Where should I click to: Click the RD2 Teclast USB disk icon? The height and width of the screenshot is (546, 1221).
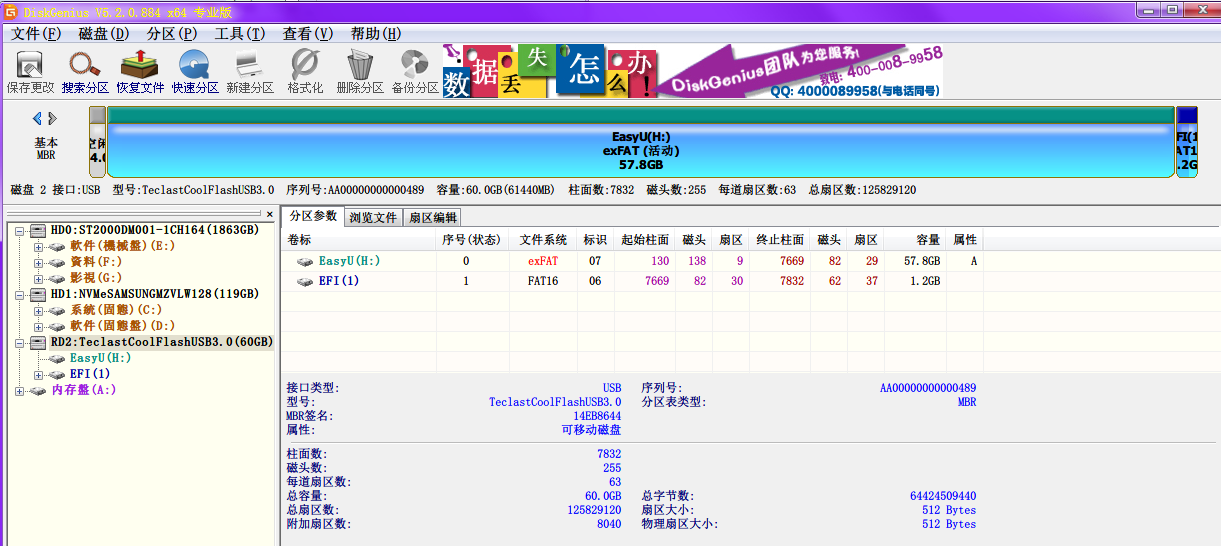(x=39, y=342)
